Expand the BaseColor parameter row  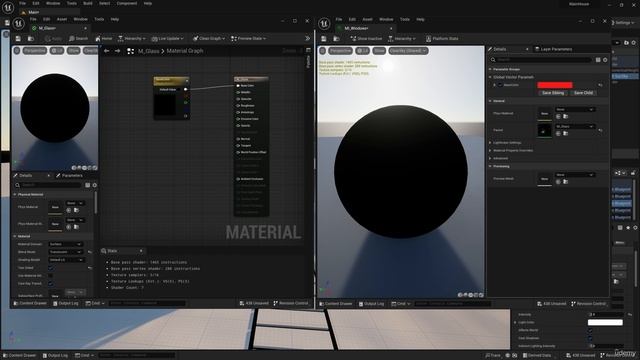pos(494,85)
